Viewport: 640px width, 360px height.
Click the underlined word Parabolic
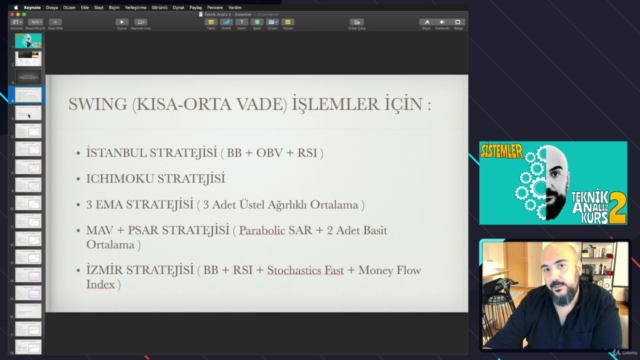262,231
